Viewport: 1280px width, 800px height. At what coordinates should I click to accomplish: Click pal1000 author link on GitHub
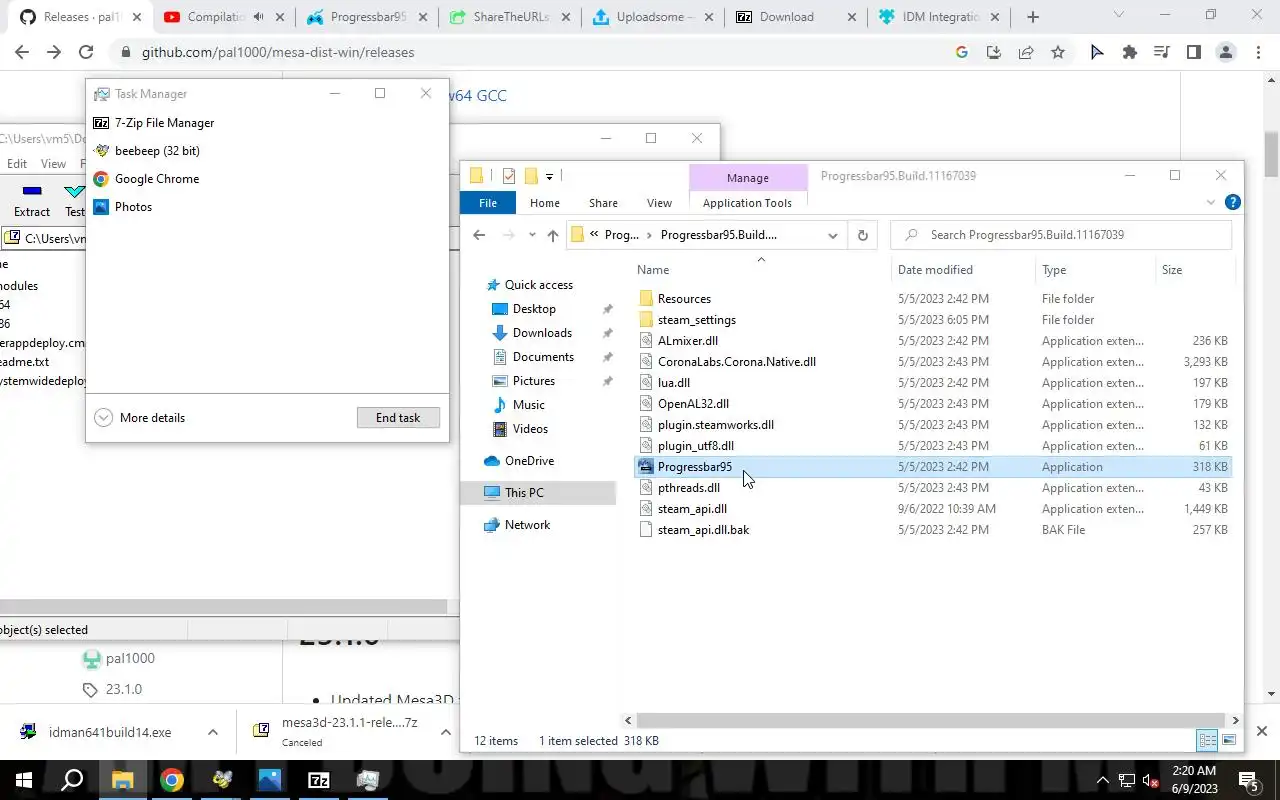point(130,659)
